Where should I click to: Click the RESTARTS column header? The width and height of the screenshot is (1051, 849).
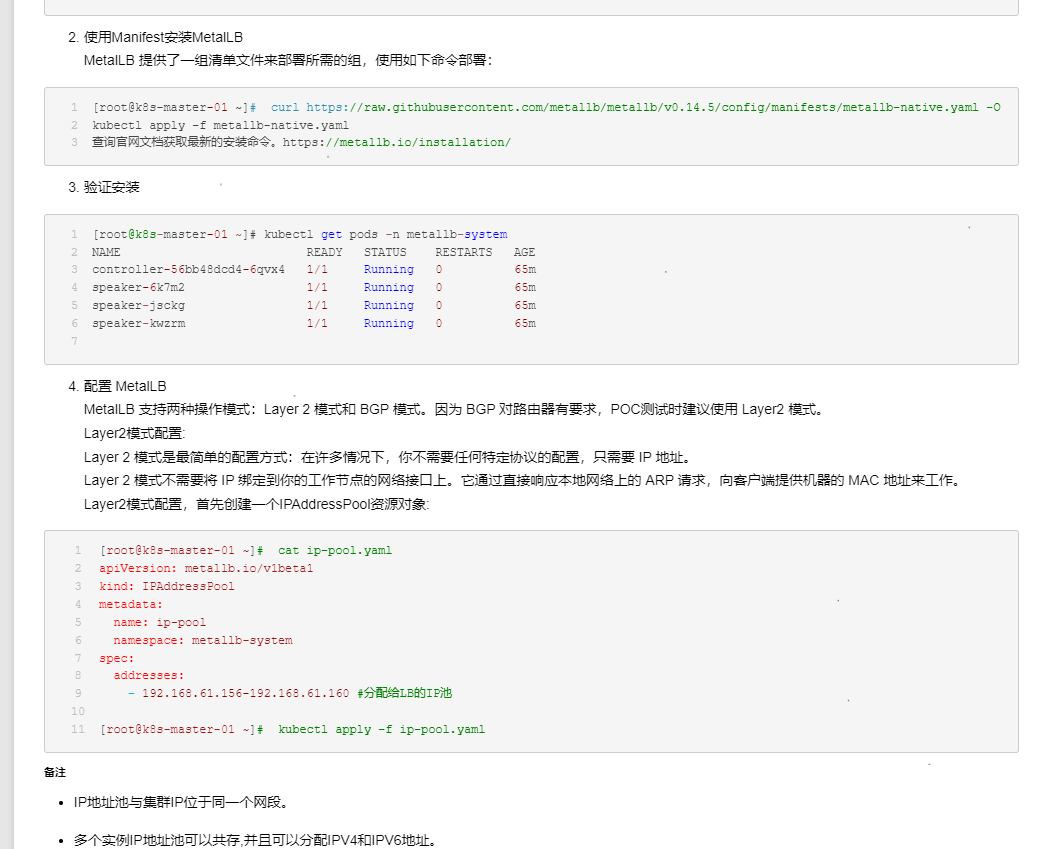pyautogui.click(x=464, y=252)
